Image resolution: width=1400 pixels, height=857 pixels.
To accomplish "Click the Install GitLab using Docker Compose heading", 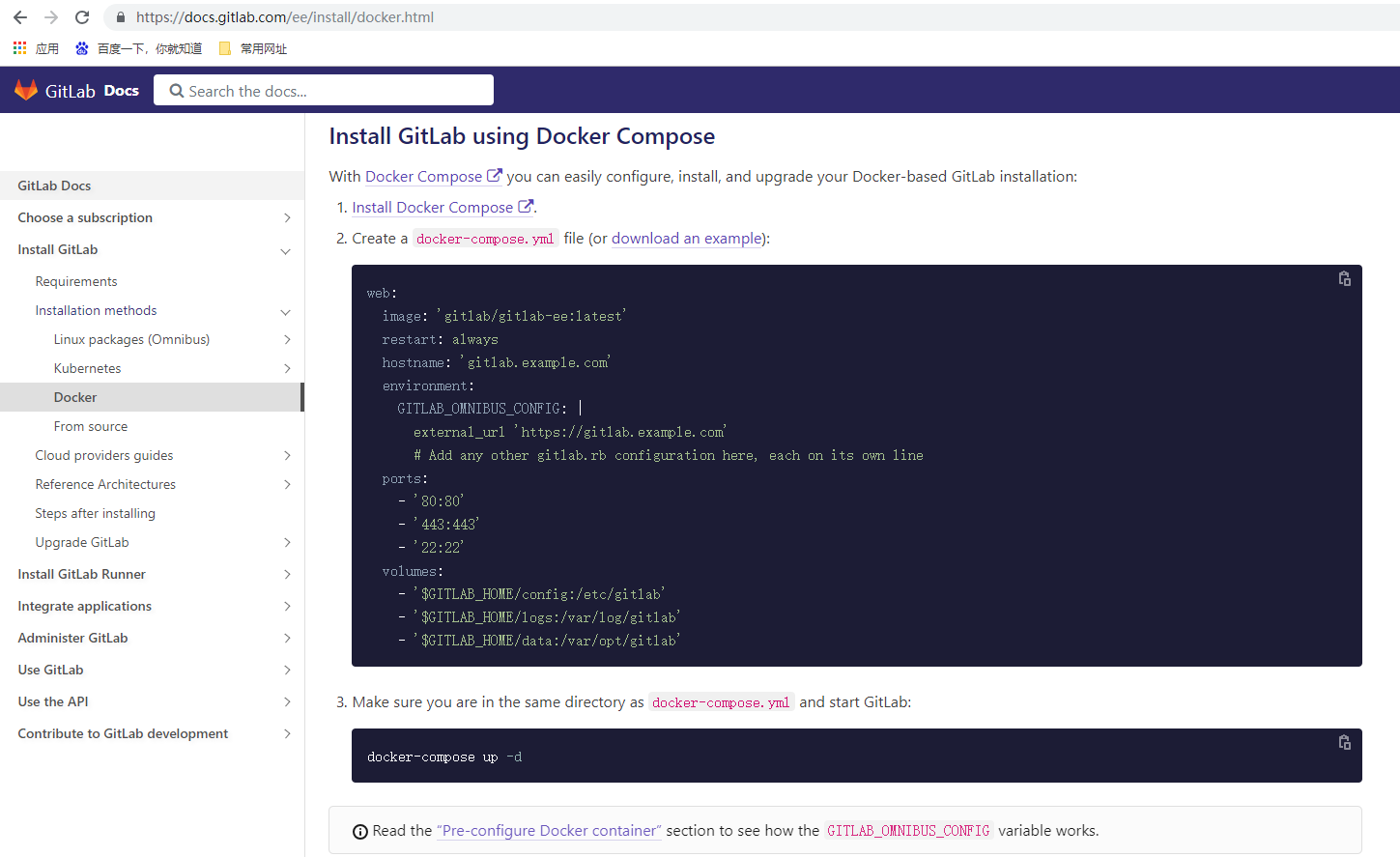I will click(522, 136).
